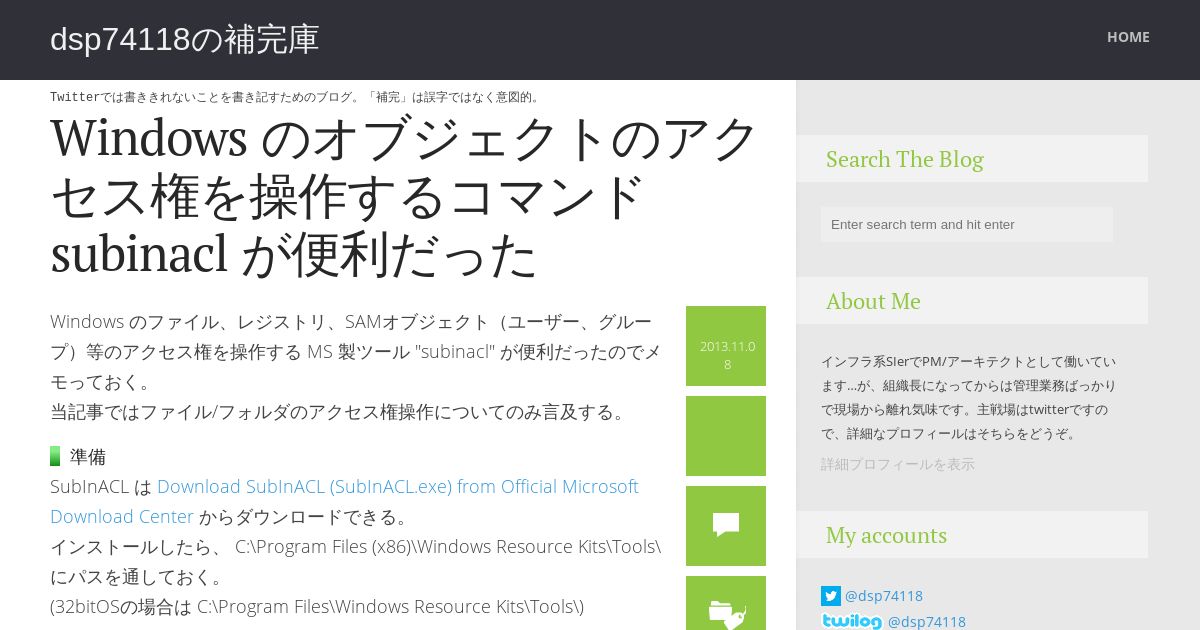Click the 32bitOSの場合は line
The height and width of the screenshot is (630, 1200).
tap(317, 607)
